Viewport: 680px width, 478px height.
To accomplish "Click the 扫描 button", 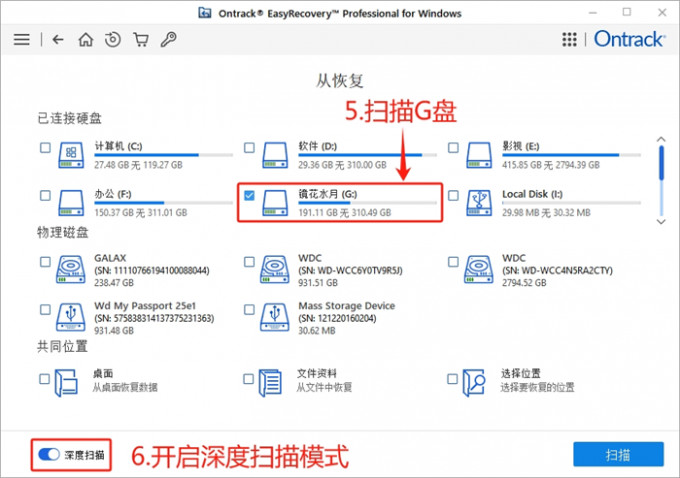I will click(617, 455).
